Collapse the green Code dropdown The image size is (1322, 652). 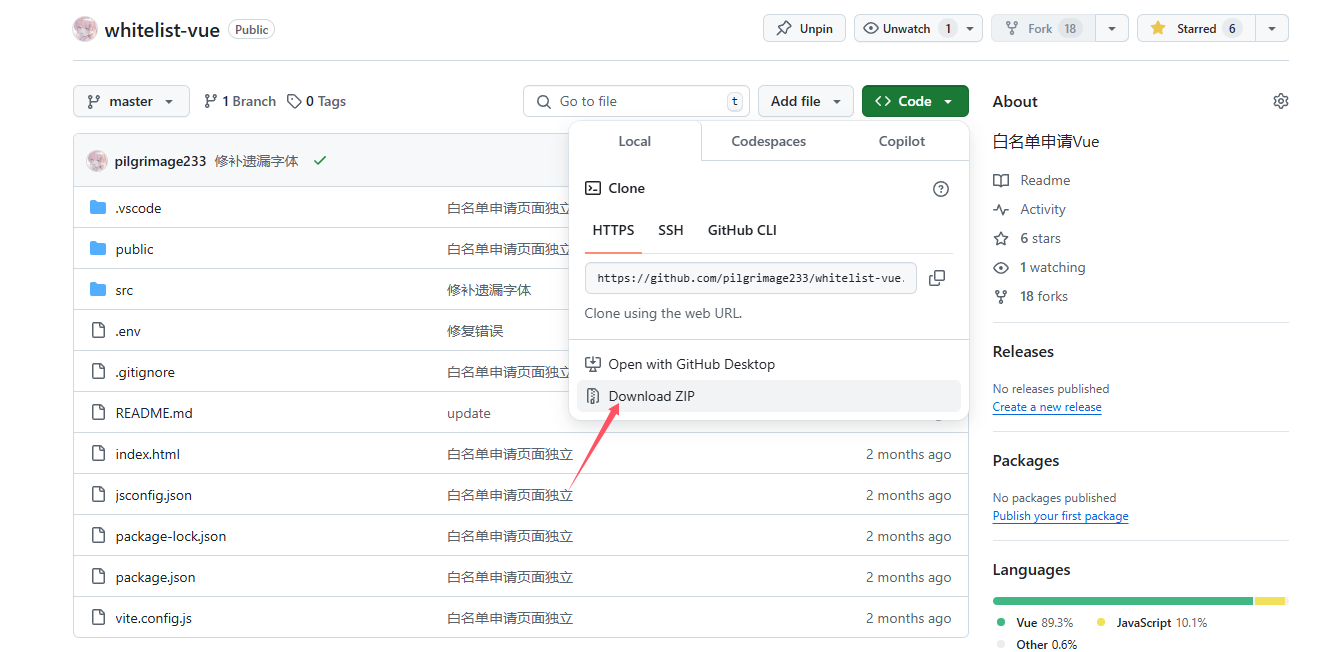click(915, 101)
